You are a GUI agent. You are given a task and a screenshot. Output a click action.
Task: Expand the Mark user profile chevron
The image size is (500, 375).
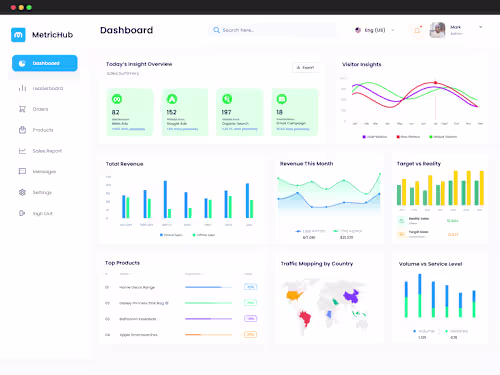tap(480, 27)
